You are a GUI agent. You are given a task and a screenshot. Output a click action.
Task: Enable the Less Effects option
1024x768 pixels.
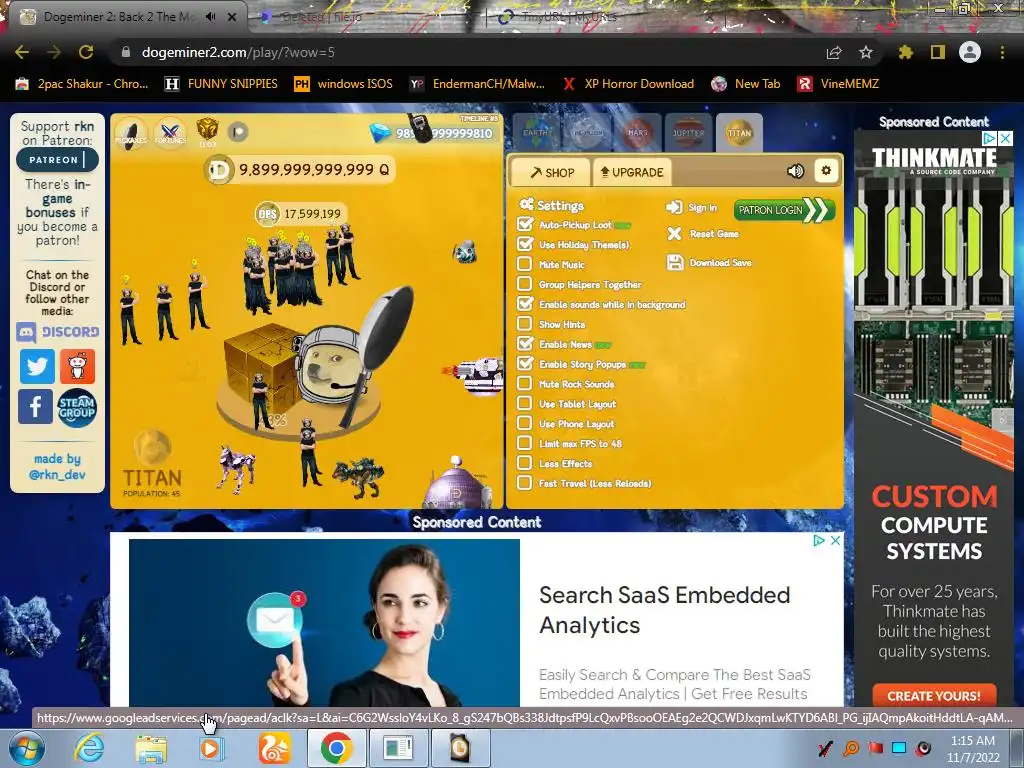(x=524, y=463)
